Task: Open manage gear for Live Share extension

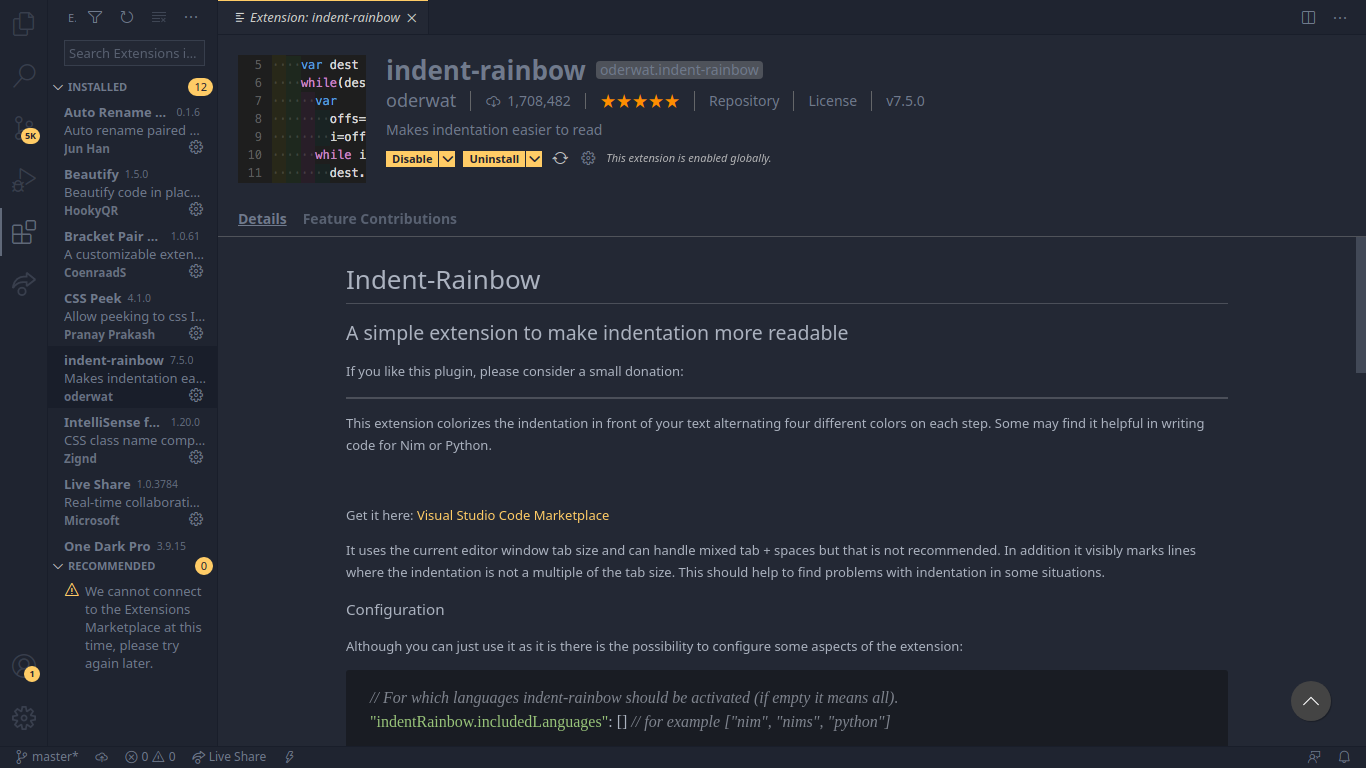Action: click(196, 519)
